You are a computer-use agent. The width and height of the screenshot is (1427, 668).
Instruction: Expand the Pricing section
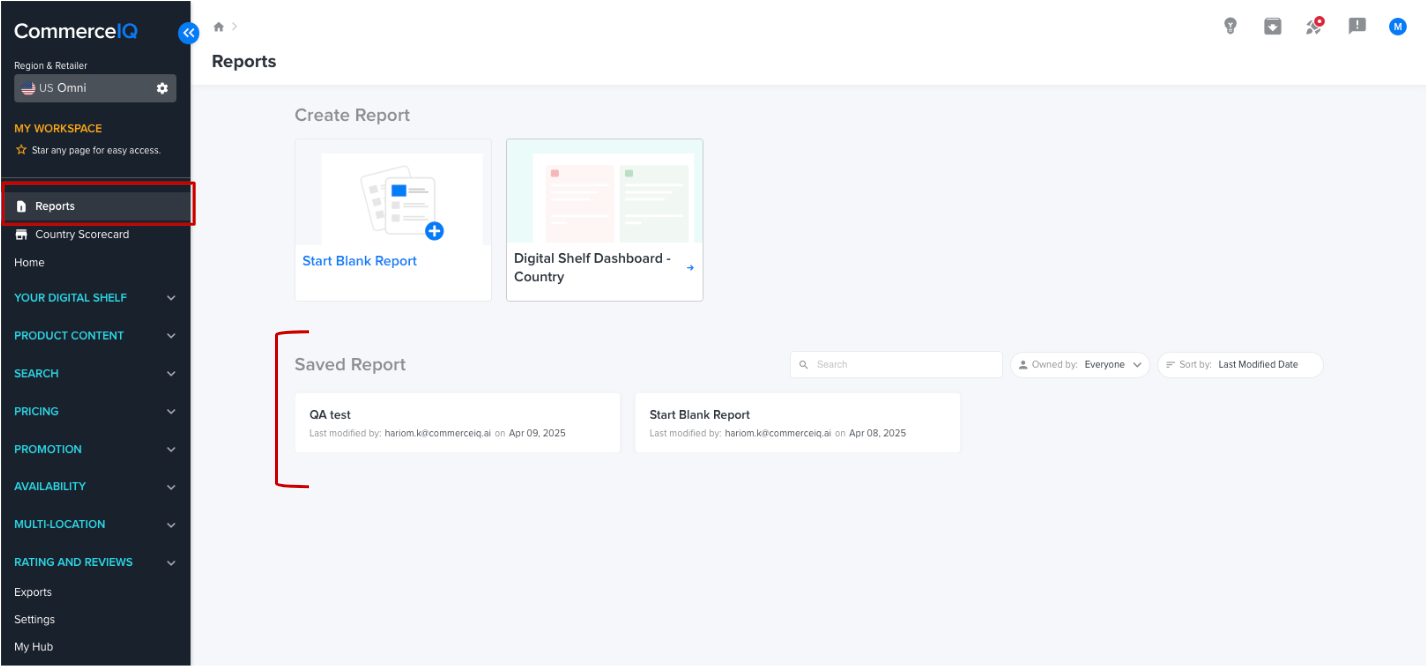pos(95,411)
